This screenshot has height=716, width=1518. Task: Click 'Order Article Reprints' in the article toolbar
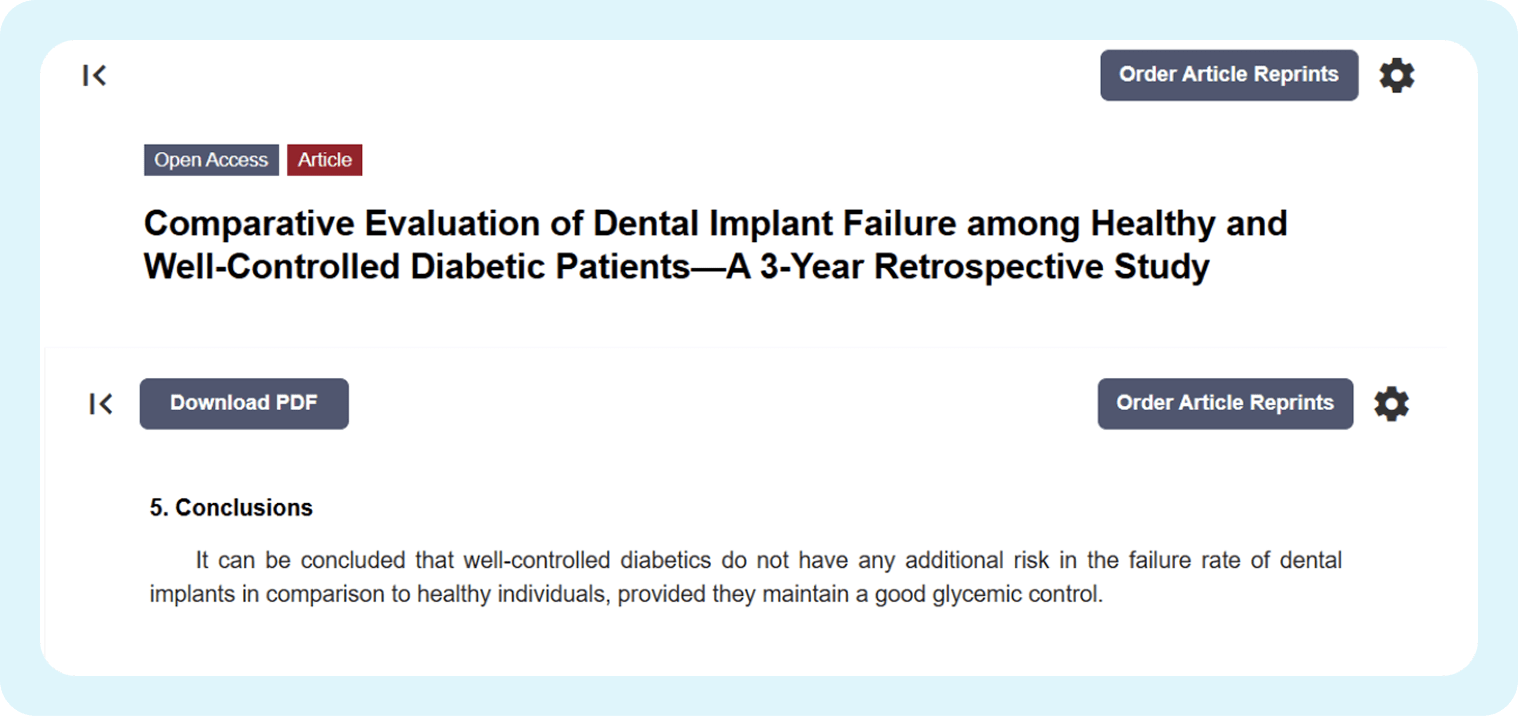pyautogui.click(x=1224, y=403)
